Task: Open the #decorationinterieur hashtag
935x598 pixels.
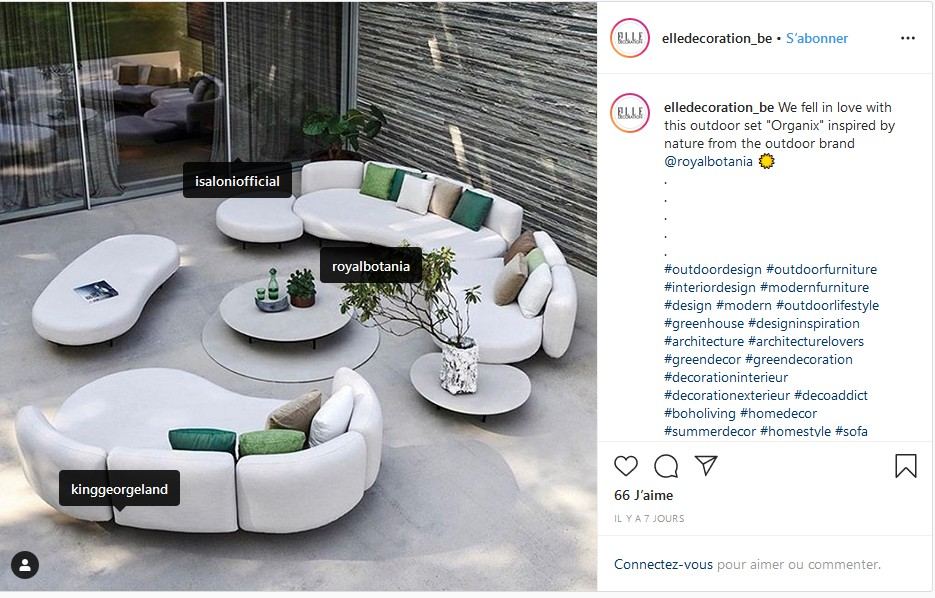Action: tap(726, 377)
